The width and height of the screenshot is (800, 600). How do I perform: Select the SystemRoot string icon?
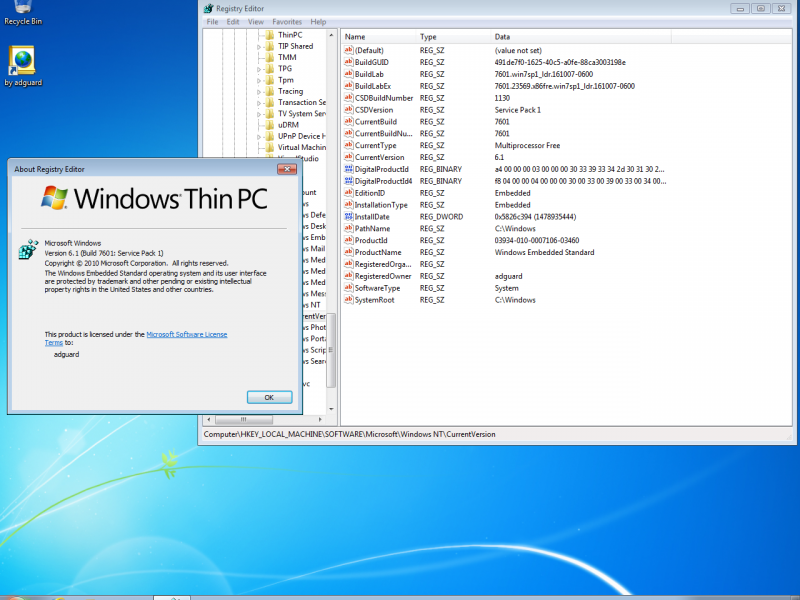[x=348, y=300]
